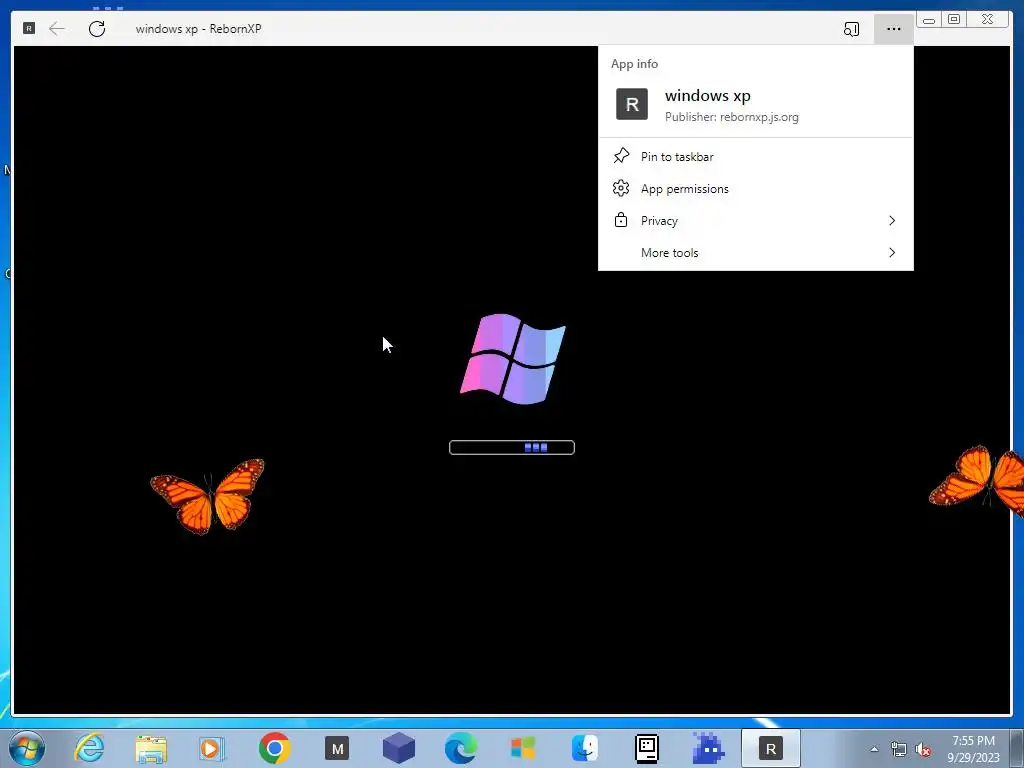
Task: Open the Windows Start menu orb
Action: coord(26,748)
